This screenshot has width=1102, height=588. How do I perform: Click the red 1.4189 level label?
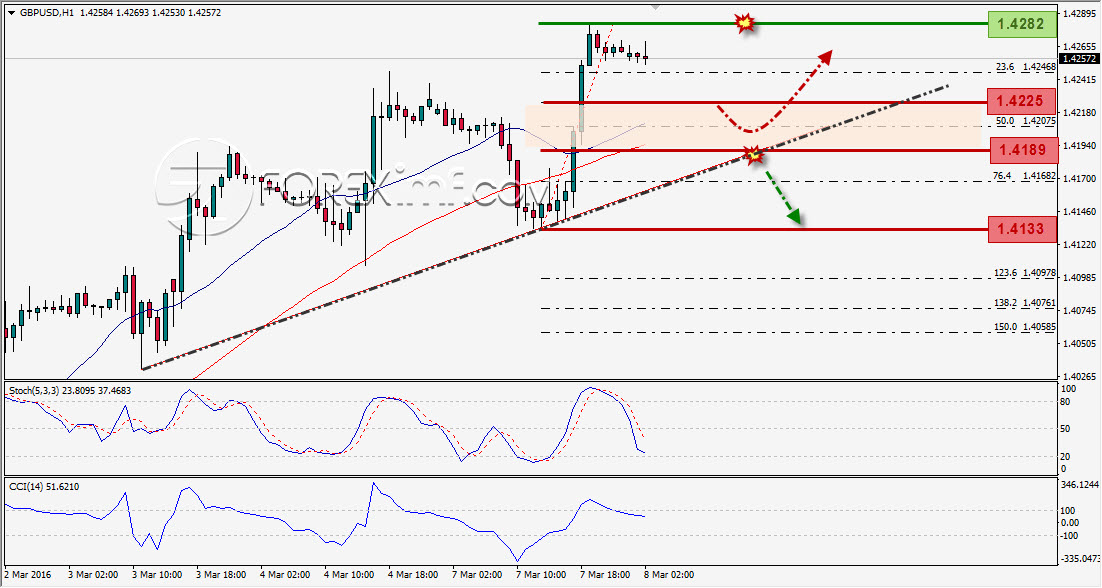[x=1024, y=150]
